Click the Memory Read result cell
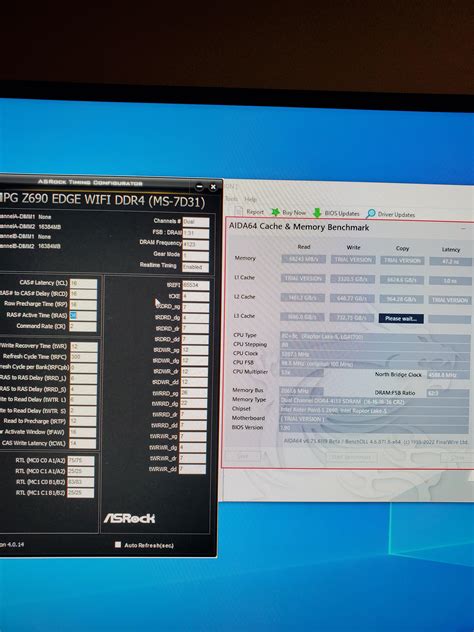This screenshot has width=474, height=632. click(304, 259)
